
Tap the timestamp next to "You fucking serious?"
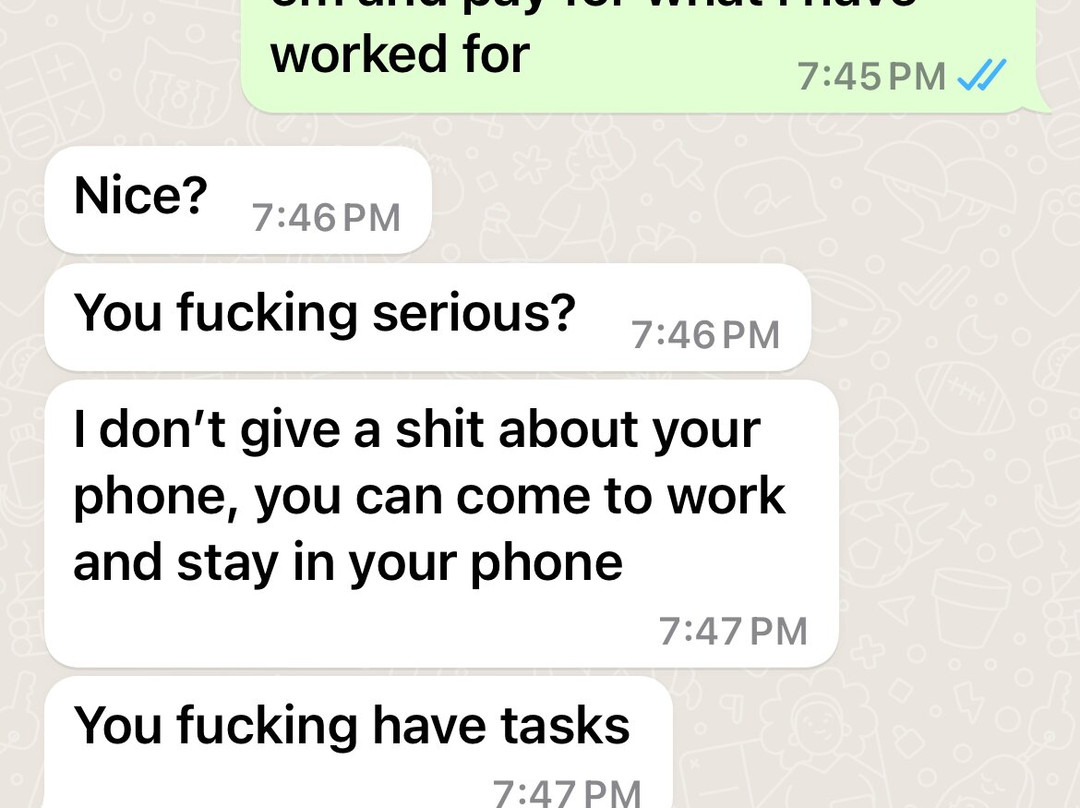pos(705,335)
